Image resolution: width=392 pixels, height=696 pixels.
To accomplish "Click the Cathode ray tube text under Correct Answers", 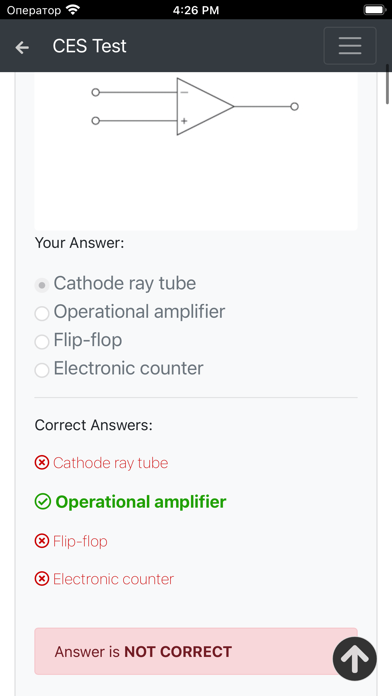I will 111,463.
